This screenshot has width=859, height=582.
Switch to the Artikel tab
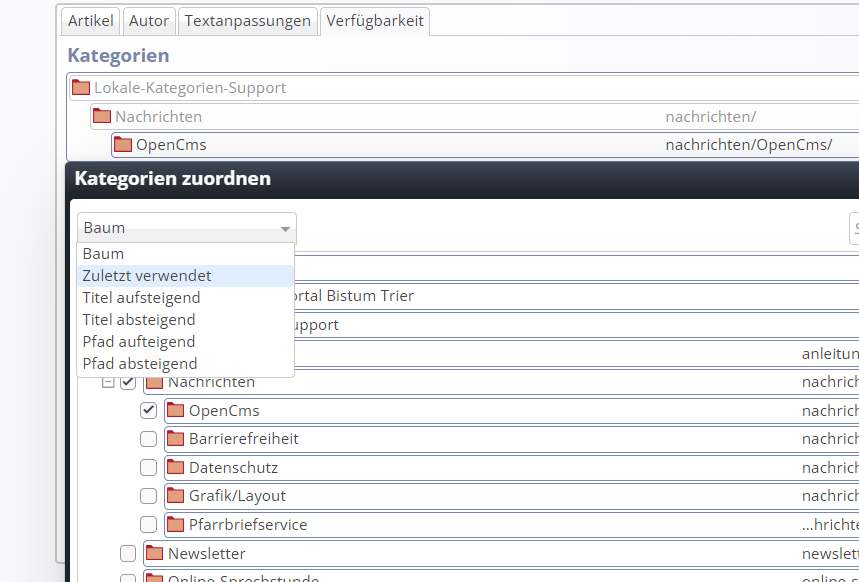click(x=90, y=21)
